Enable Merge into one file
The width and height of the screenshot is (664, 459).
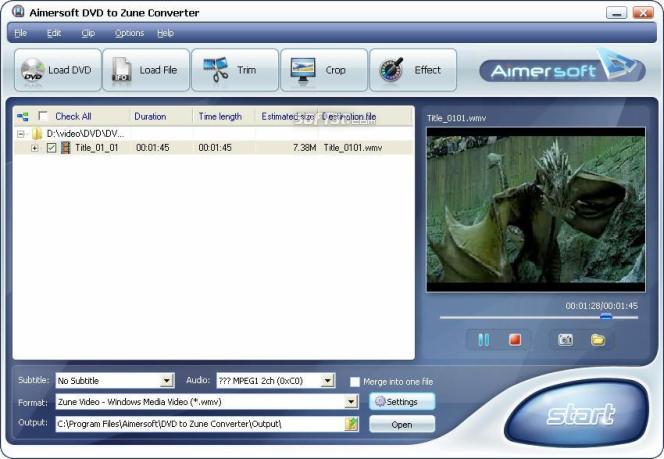[x=354, y=382]
